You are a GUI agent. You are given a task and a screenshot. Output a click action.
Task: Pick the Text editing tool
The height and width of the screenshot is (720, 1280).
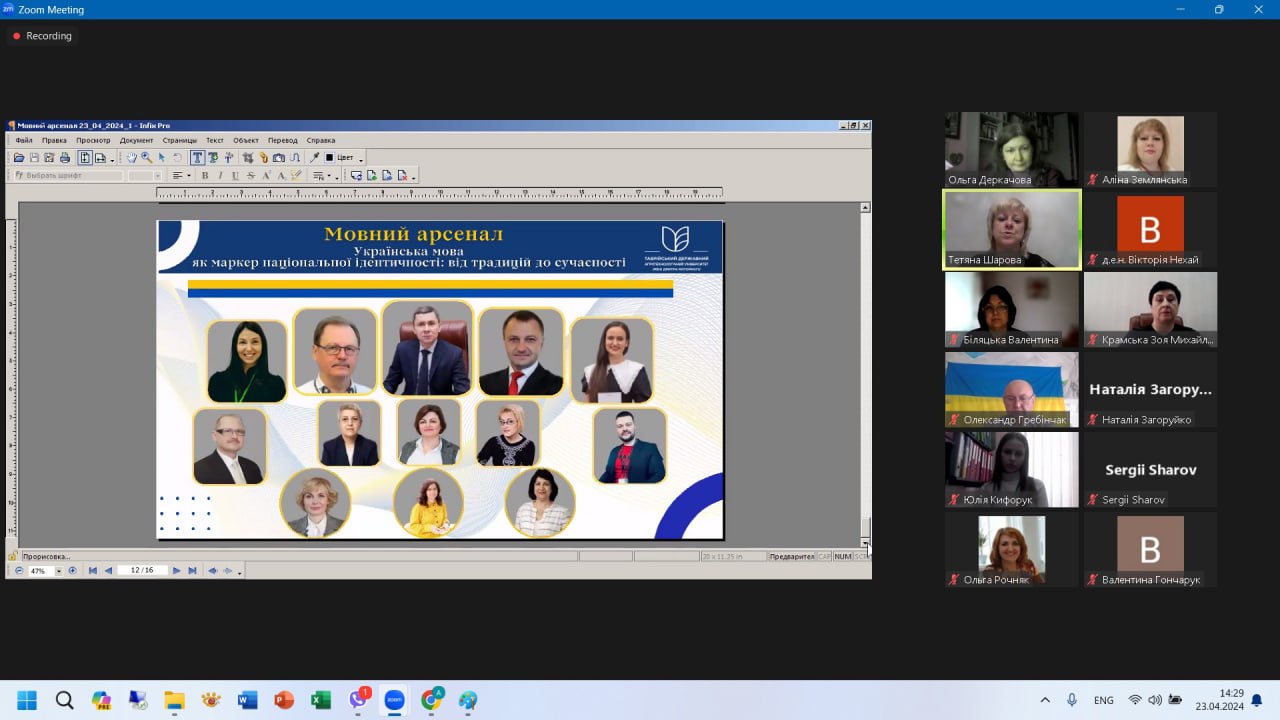(x=198, y=158)
